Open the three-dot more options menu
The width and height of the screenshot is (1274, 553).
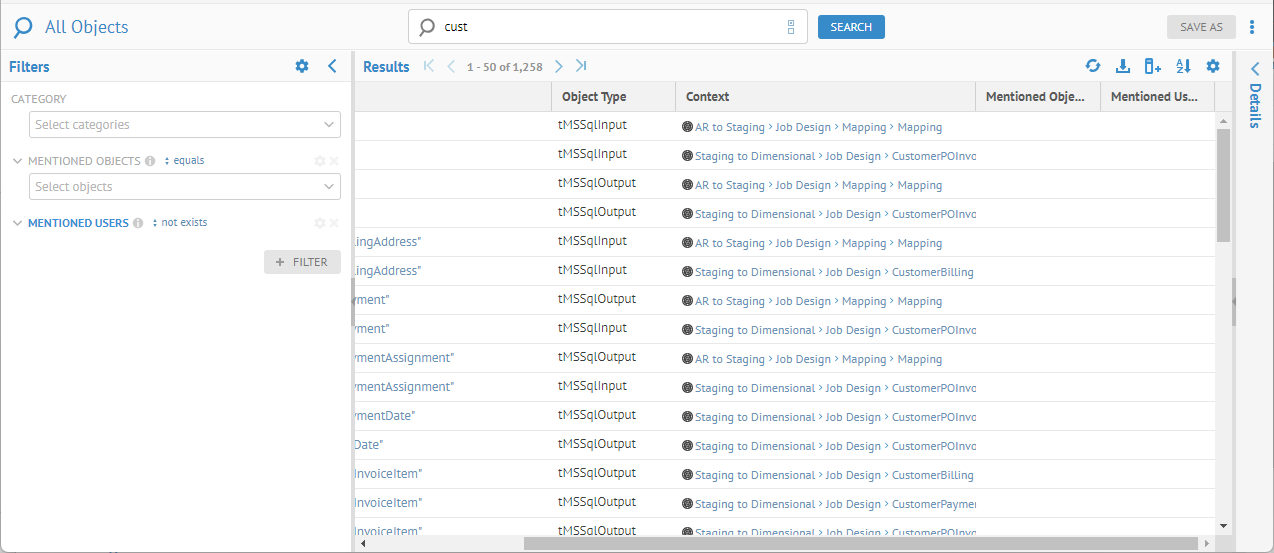click(1252, 27)
